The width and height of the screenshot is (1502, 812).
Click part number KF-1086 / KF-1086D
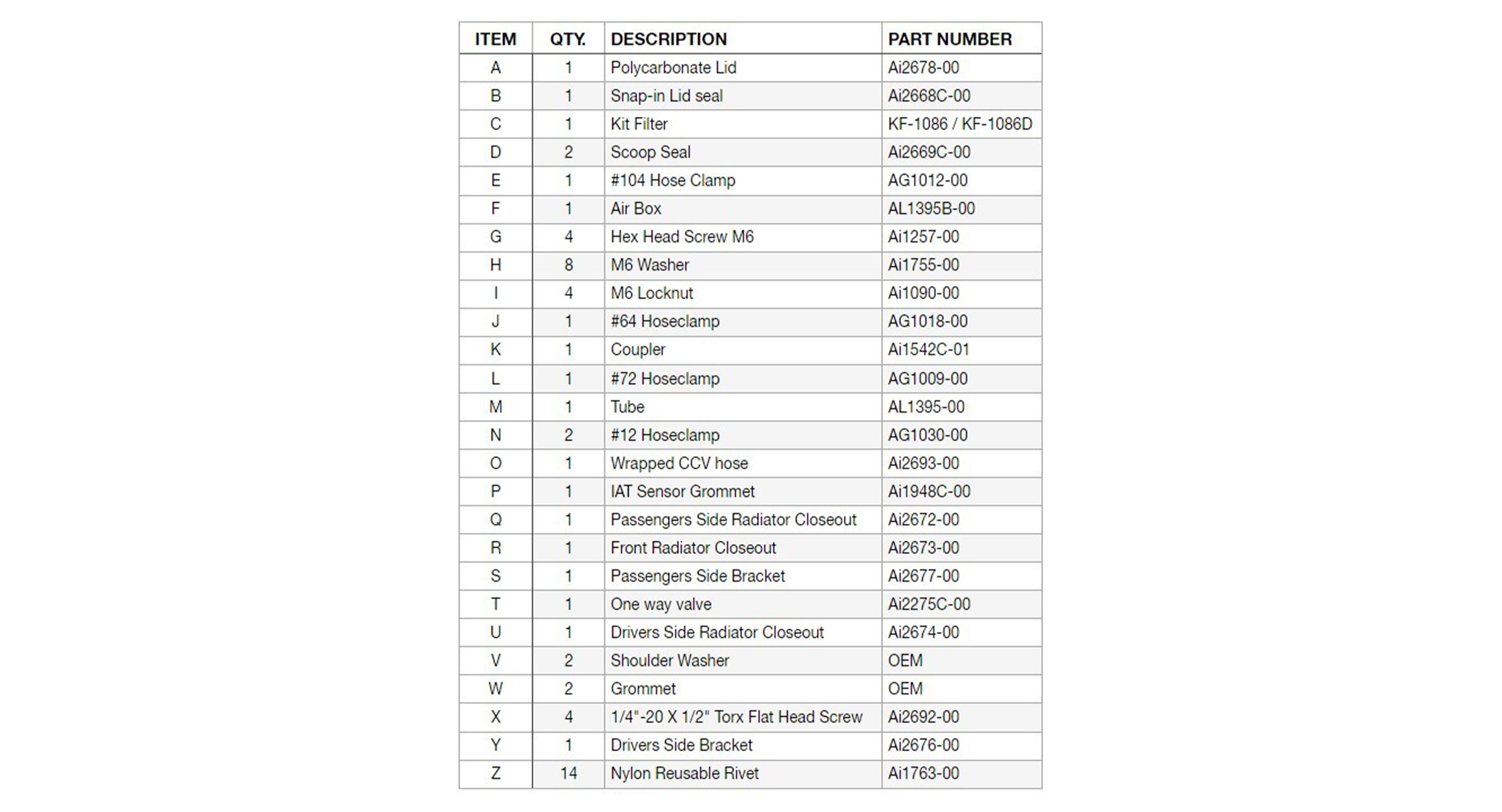coord(960,124)
